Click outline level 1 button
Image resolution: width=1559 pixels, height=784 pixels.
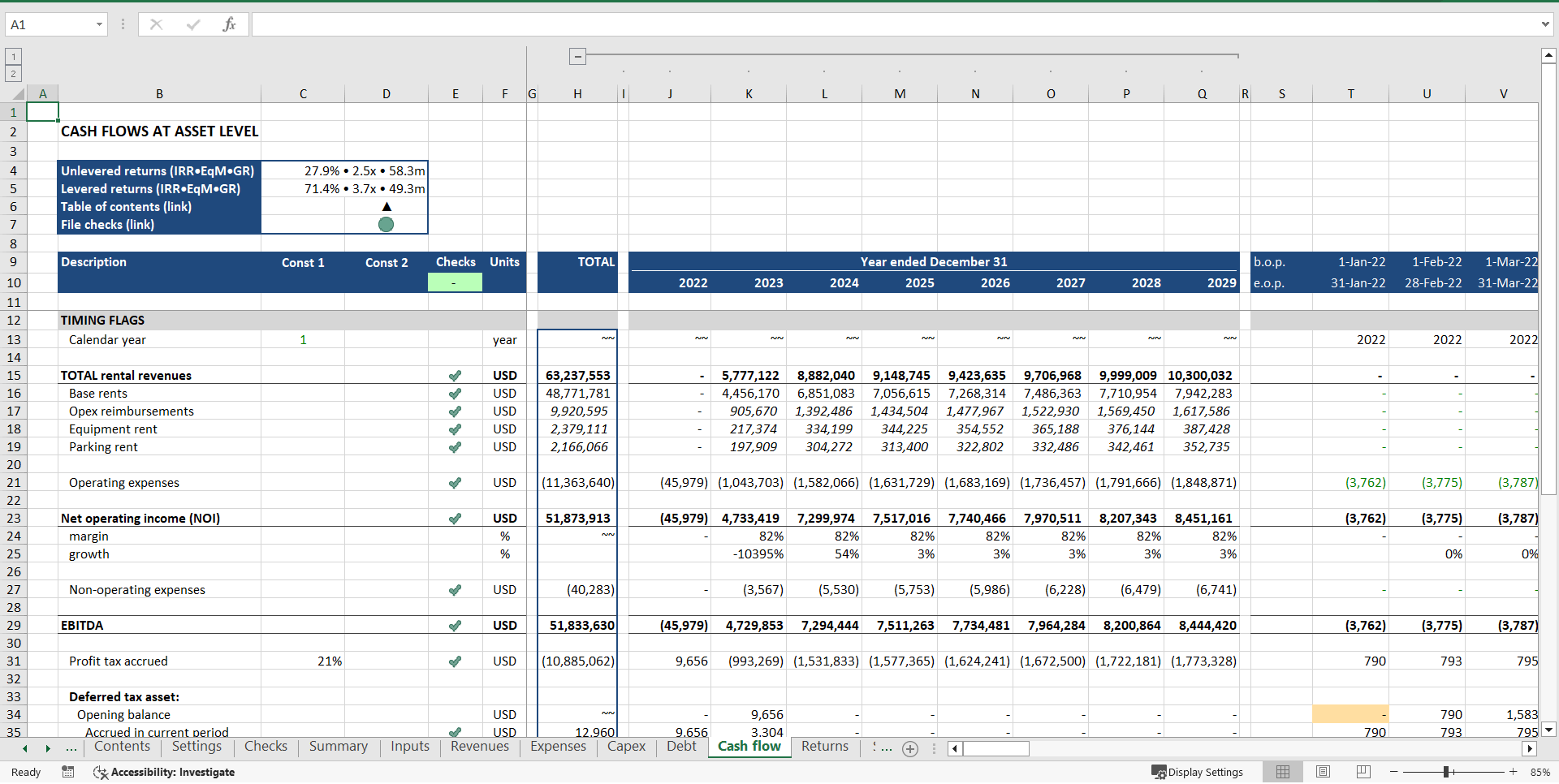13,56
